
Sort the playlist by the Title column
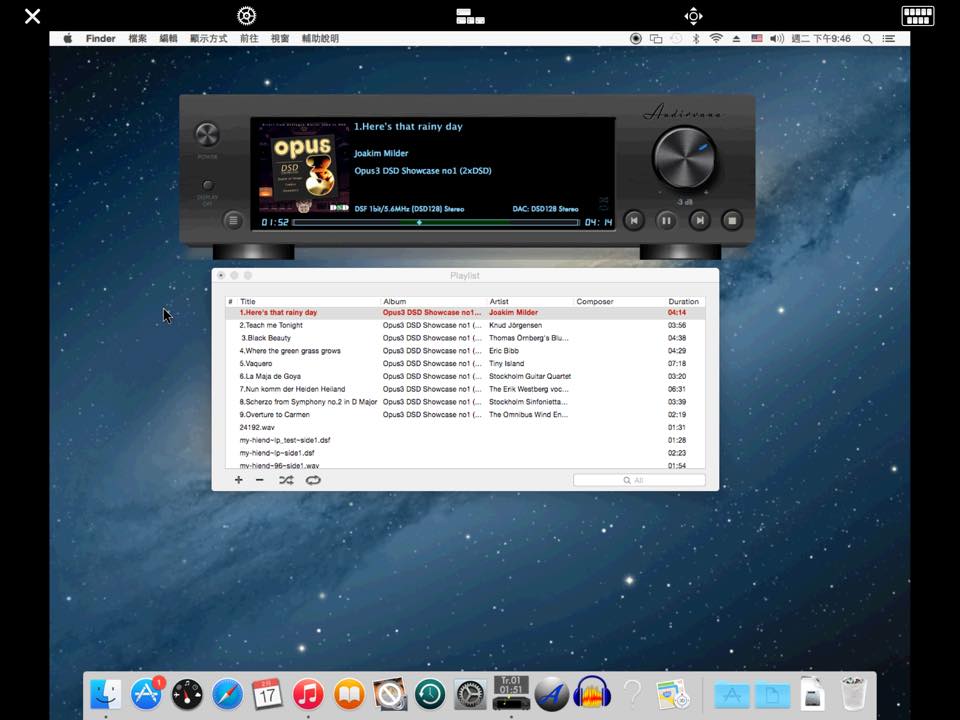(x=309, y=301)
